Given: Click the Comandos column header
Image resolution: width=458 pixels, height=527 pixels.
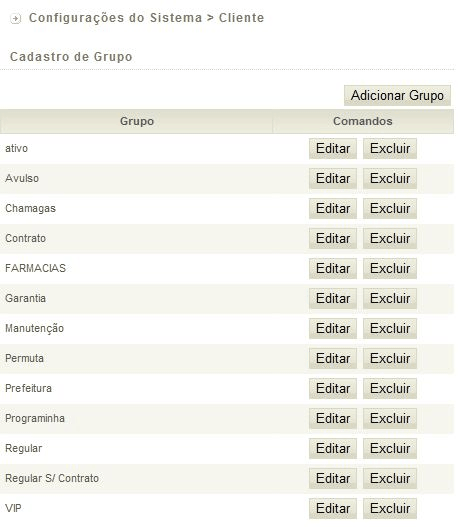Looking at the screenshot, I should [363, 121].
